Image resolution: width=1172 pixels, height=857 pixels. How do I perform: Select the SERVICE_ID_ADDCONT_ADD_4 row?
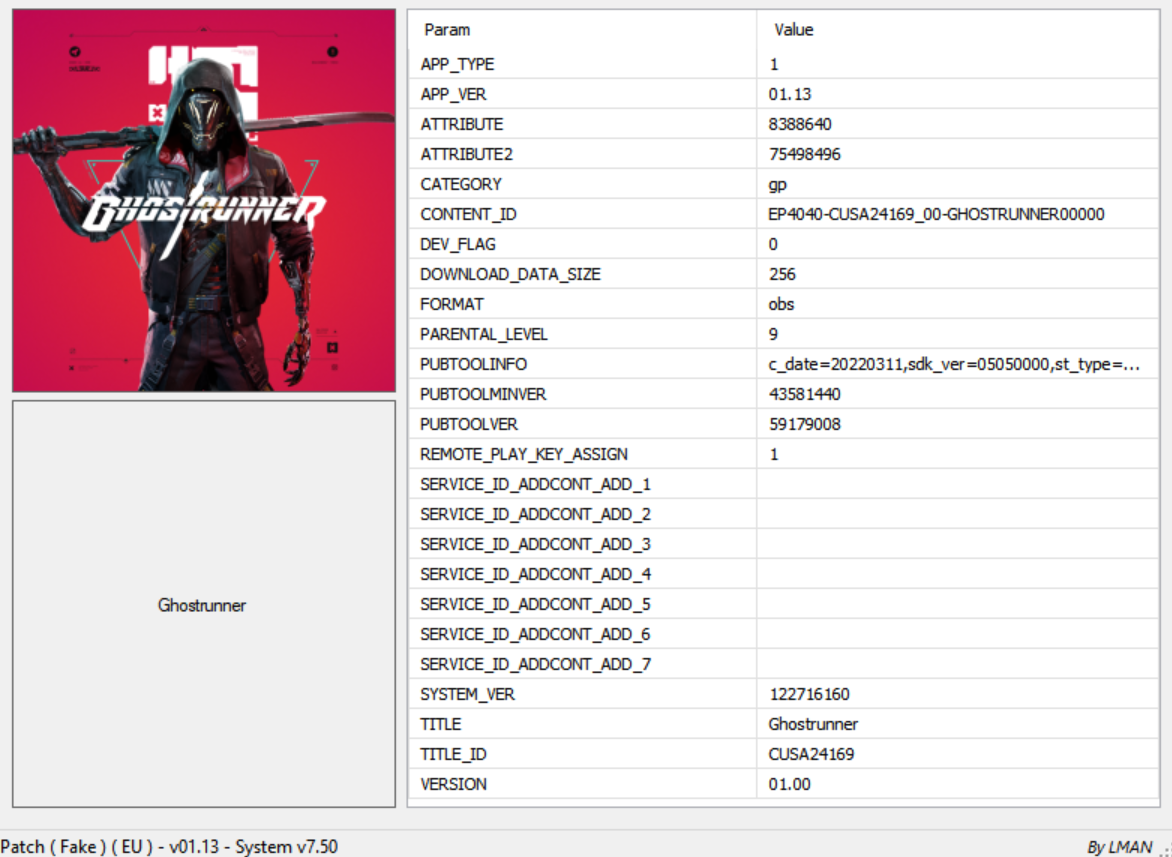tap(783, 574)
